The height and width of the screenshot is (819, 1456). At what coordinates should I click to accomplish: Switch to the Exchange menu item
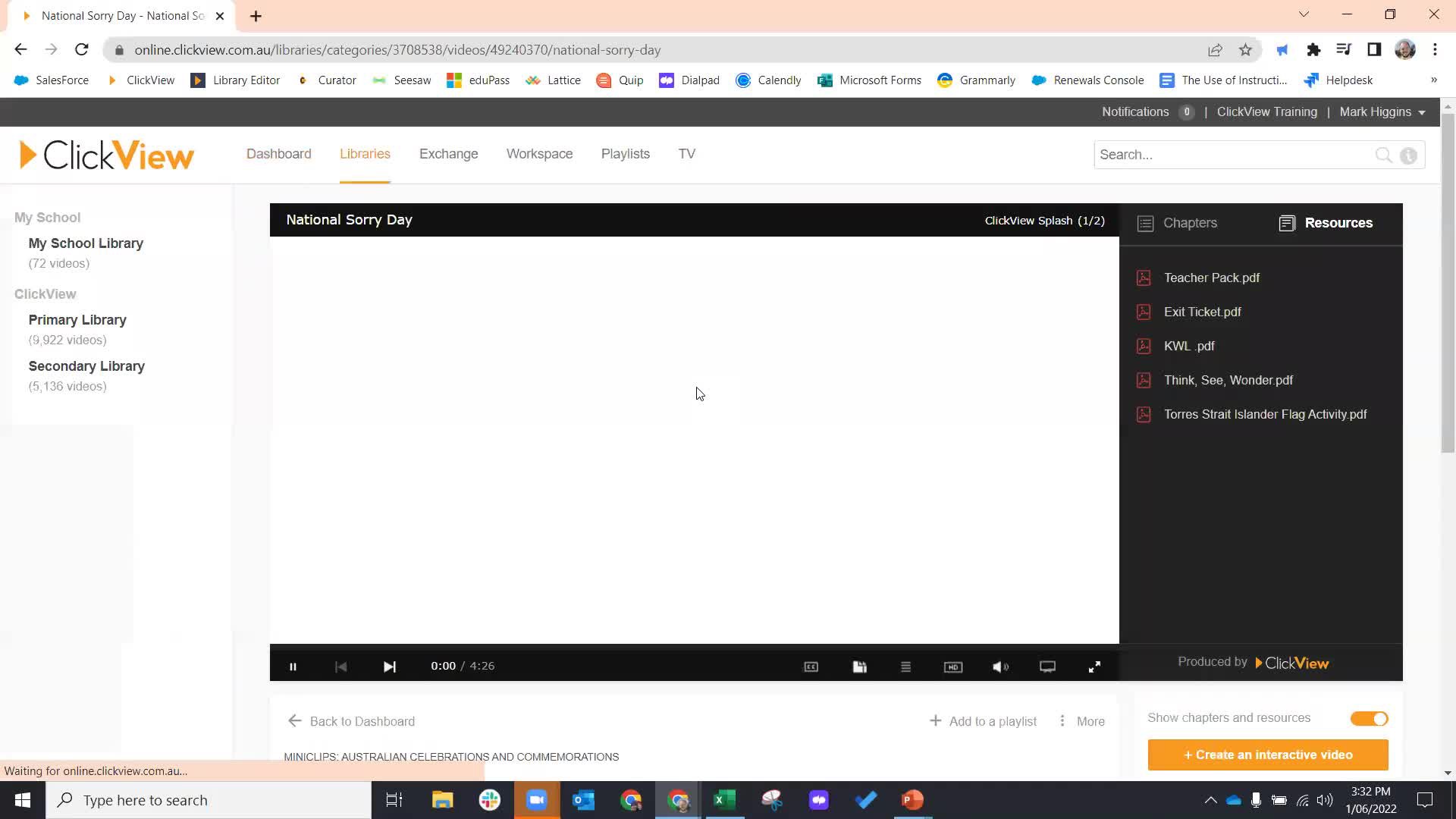tap(448, 154)
